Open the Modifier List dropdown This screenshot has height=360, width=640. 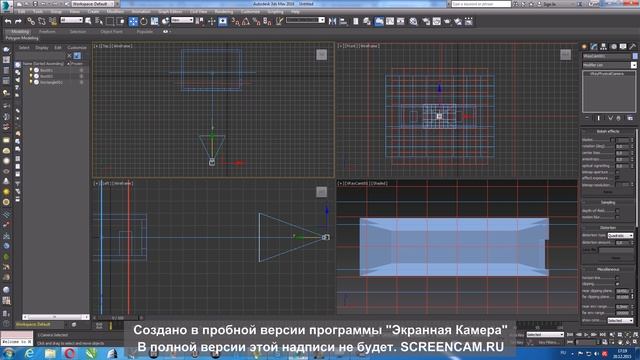[x=609, y=65]
